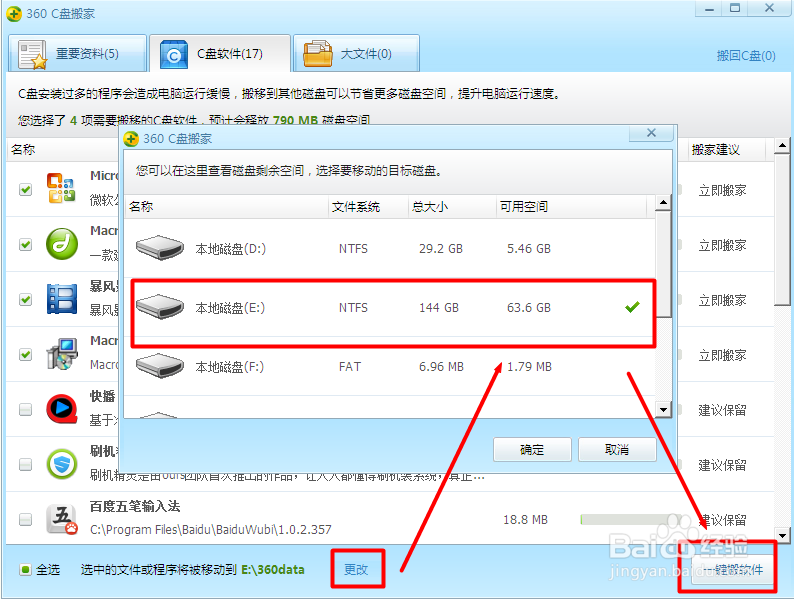This screenshot has width=794, height=599.
Task: Click the 5.46 GB free space value
Action: tap(529, 249)
